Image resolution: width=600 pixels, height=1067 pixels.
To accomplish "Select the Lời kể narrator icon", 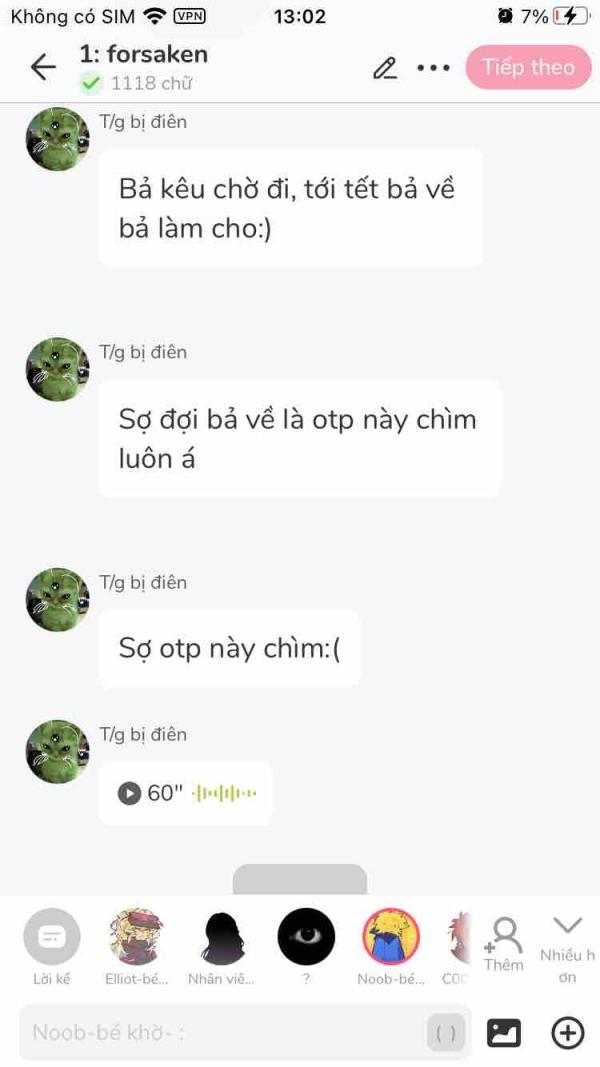I will point(52,937).
